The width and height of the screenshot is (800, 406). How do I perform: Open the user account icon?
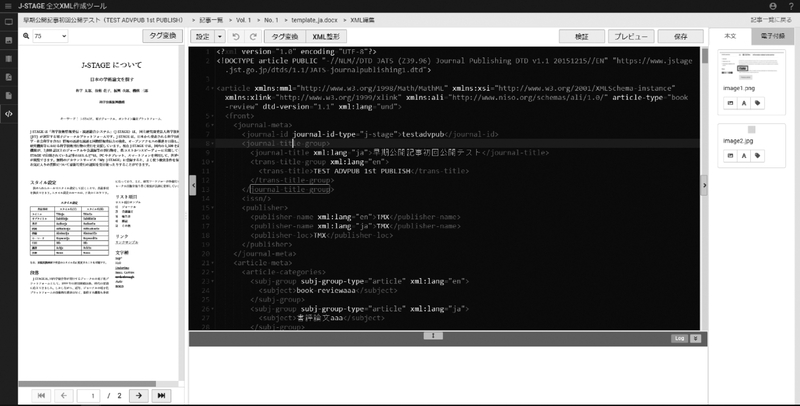click(773, 6)
